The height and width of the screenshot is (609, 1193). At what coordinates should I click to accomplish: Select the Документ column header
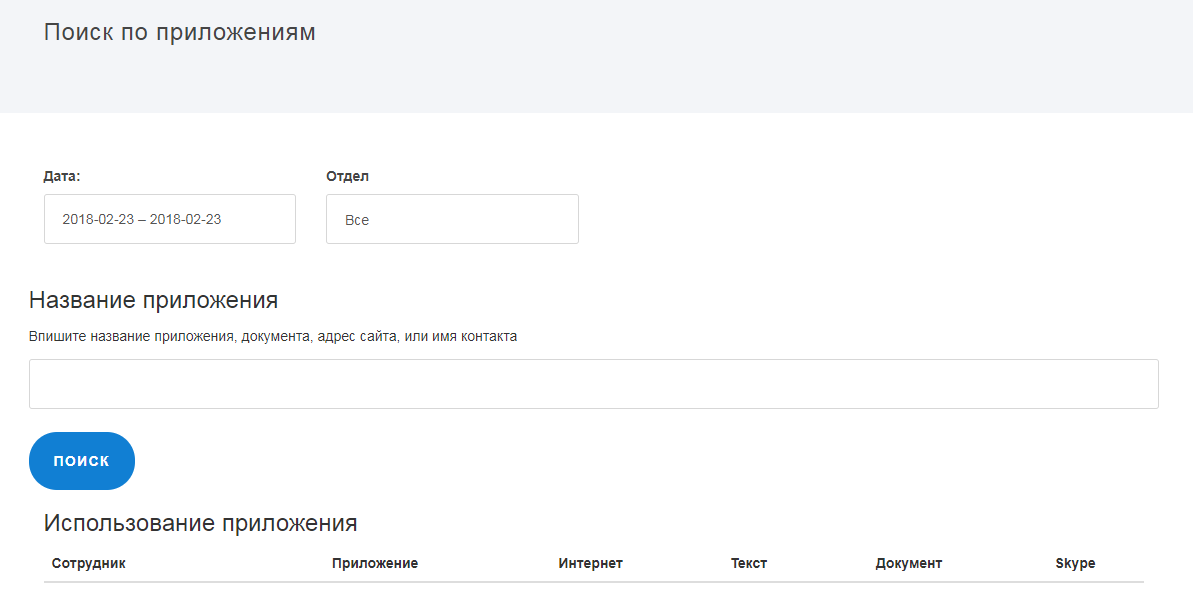pyautogui.click(x=908, y=563)
